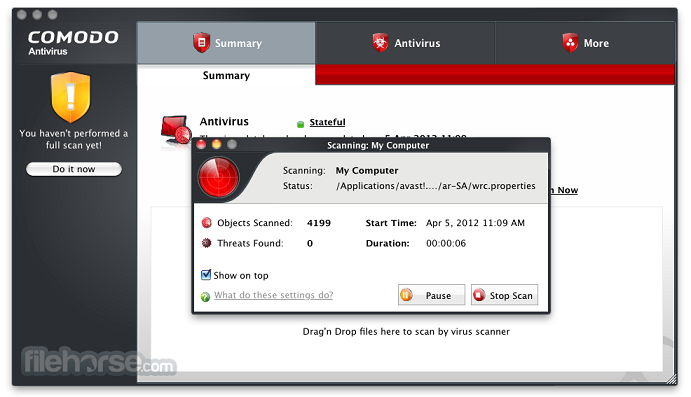
Task: Switch to the Antivirus tab
Action: pyautogui.click(x=405, y=43)
